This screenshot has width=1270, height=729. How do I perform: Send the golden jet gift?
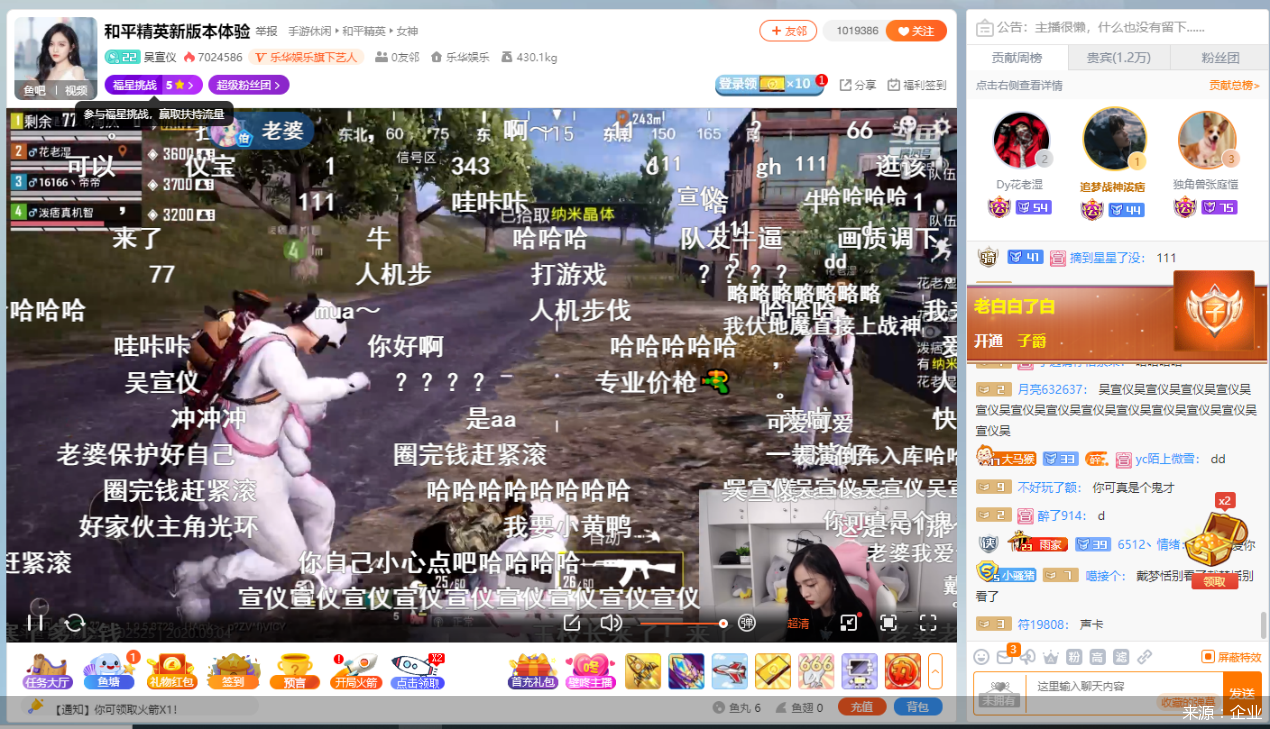[643, 671]
